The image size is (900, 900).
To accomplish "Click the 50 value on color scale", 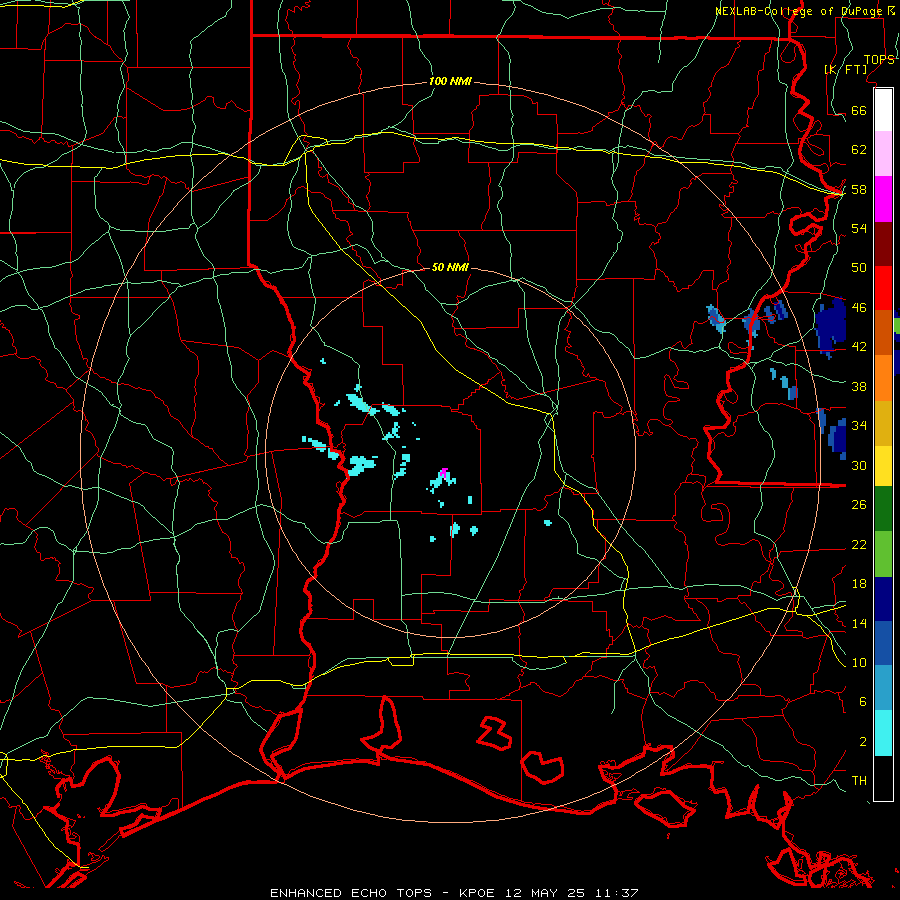I will click(859, 267).
